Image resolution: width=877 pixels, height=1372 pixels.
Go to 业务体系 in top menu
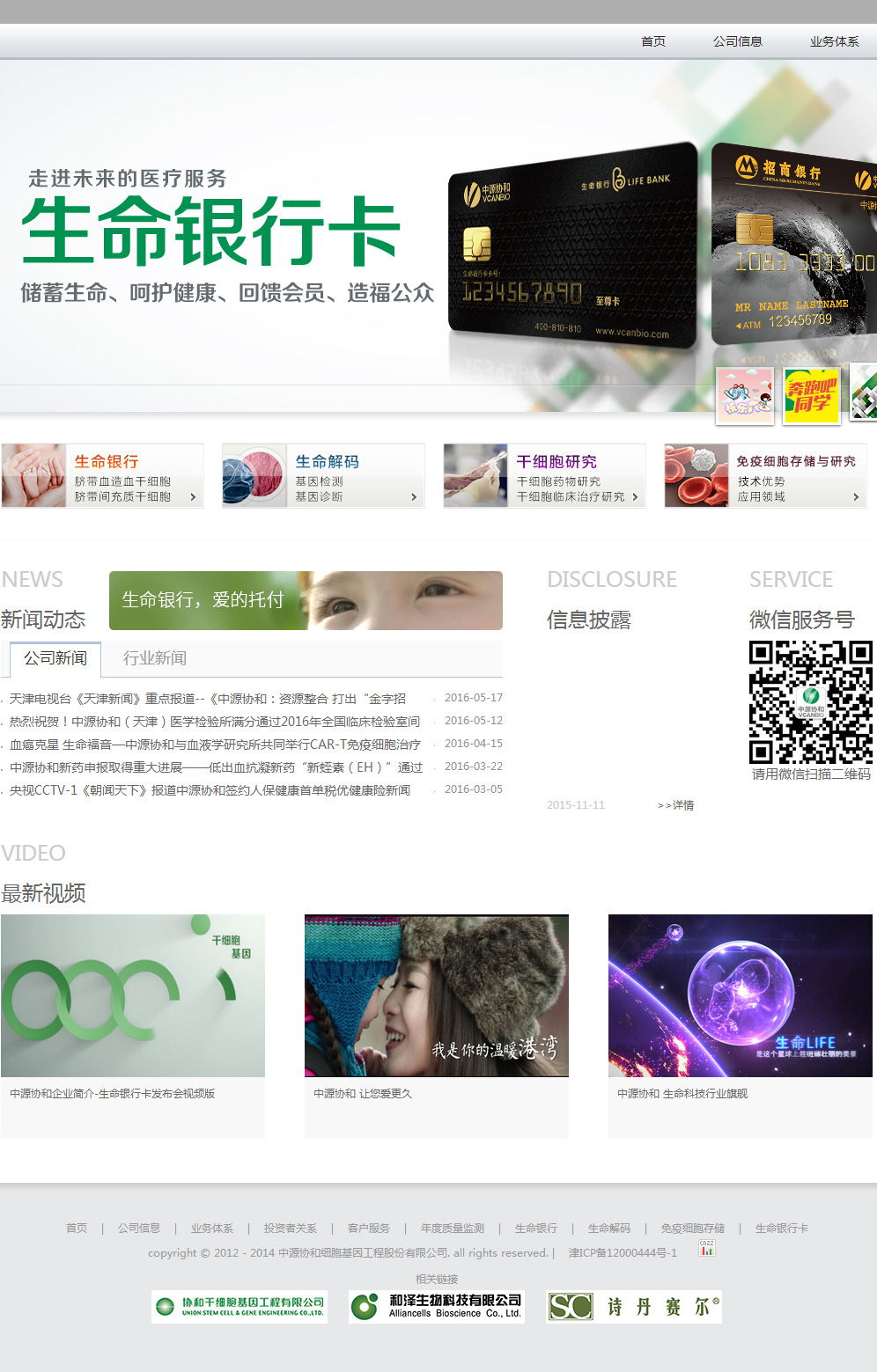point(834,41)
